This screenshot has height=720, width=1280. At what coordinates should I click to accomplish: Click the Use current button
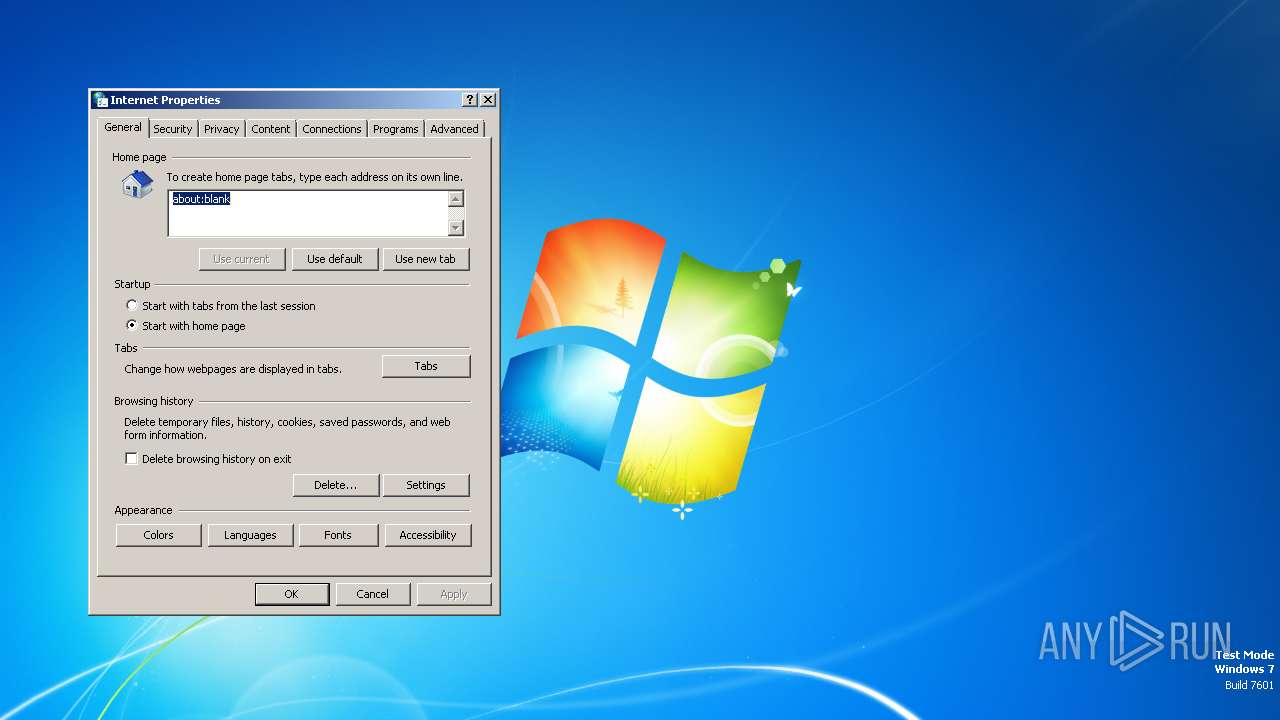(x=241, y=259)
